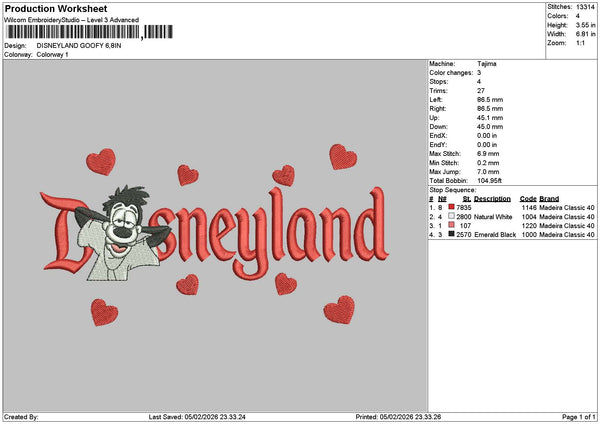This screenshot has width=600, height=424.
Task: Click the Zoom value '1:1'
Action: click(580, 43)
